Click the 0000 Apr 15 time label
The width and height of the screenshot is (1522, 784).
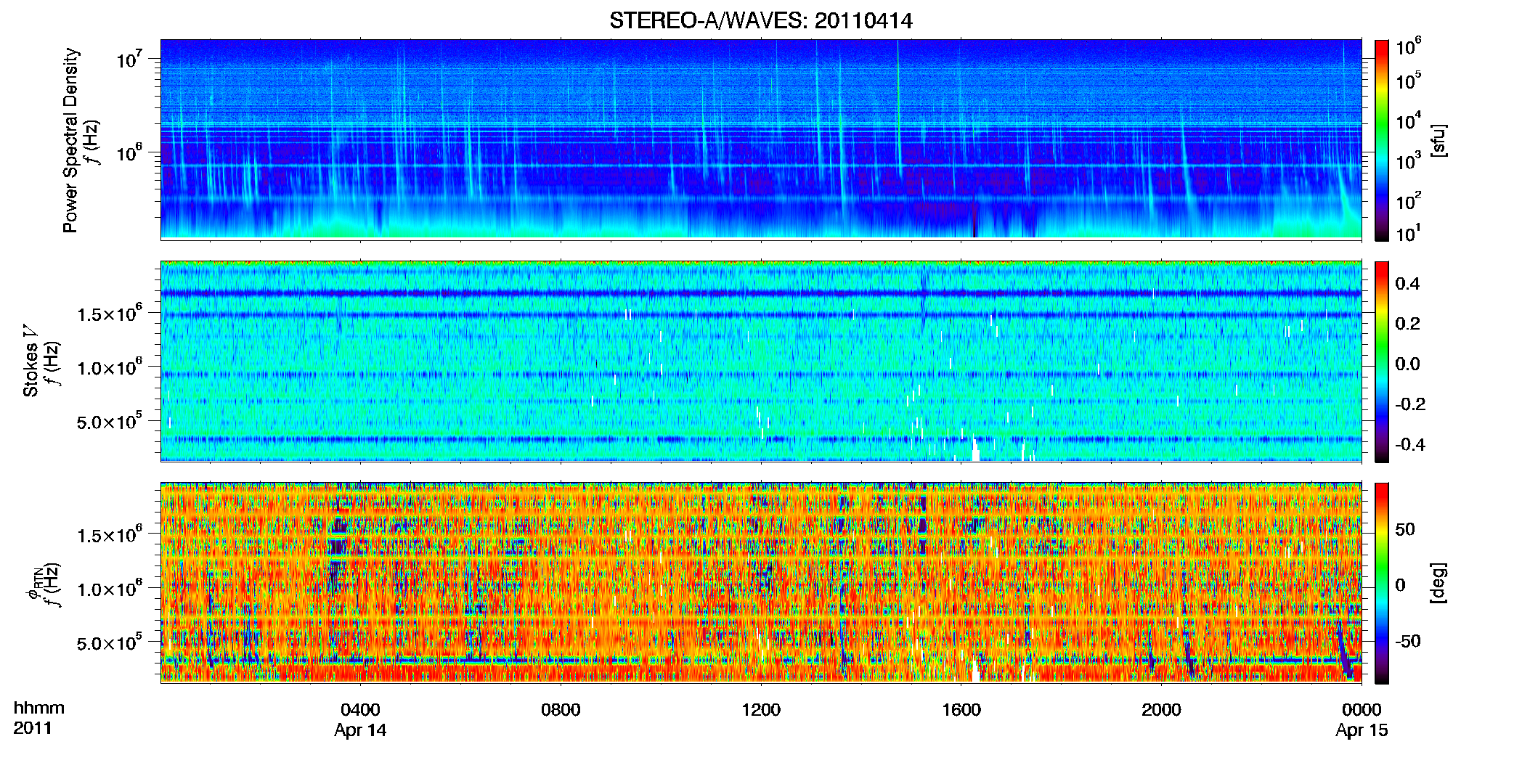click(x=1362, y=719)
